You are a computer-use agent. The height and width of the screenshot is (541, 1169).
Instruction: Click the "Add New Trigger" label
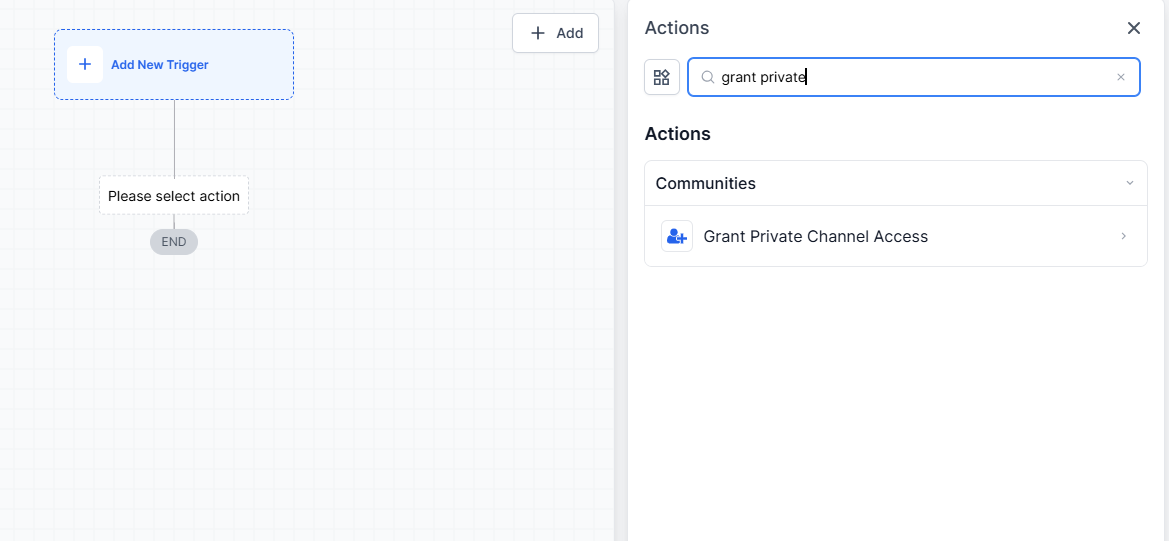click(160, 65)
